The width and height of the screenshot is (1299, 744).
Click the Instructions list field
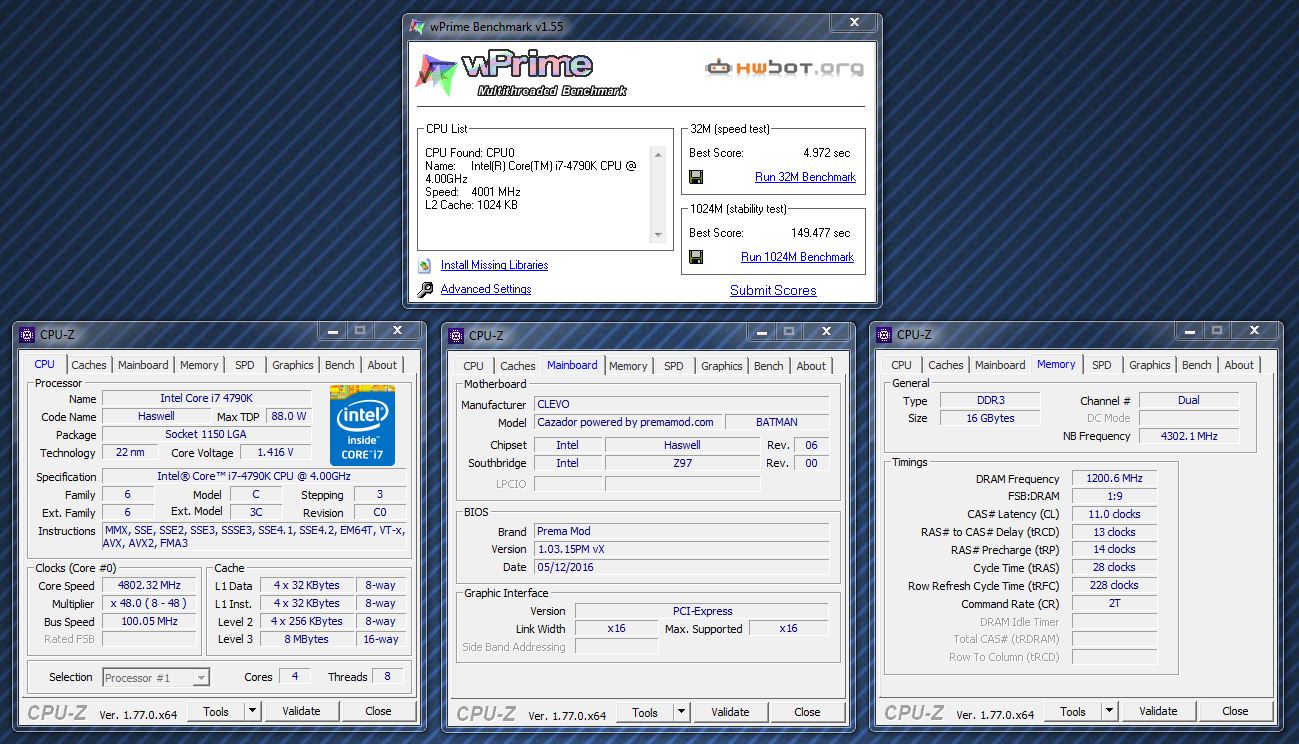pyautogui.click(x=255, y=537)
